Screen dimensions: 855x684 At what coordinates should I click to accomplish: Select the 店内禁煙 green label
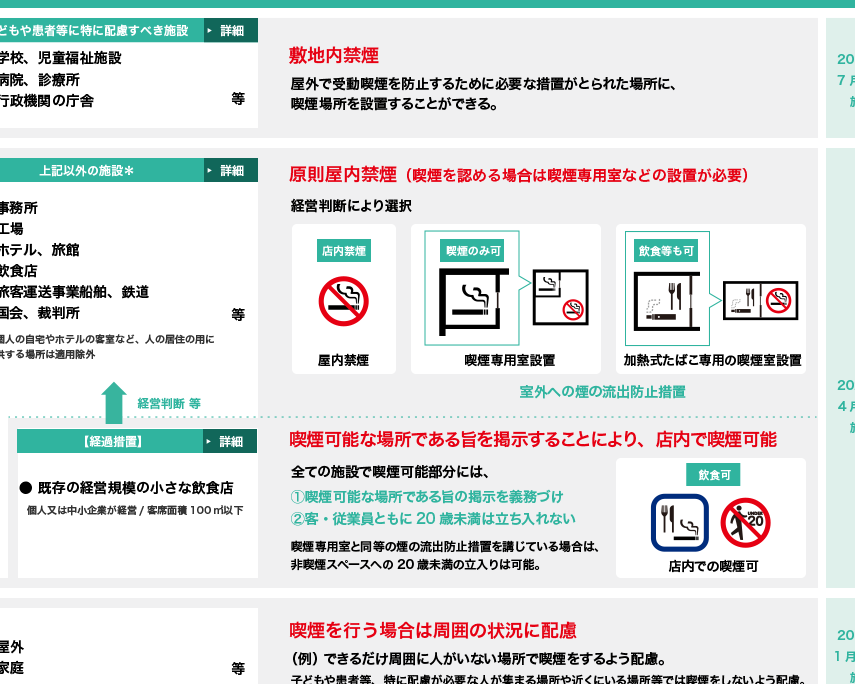pyautogui.click(x=343, y=250)
